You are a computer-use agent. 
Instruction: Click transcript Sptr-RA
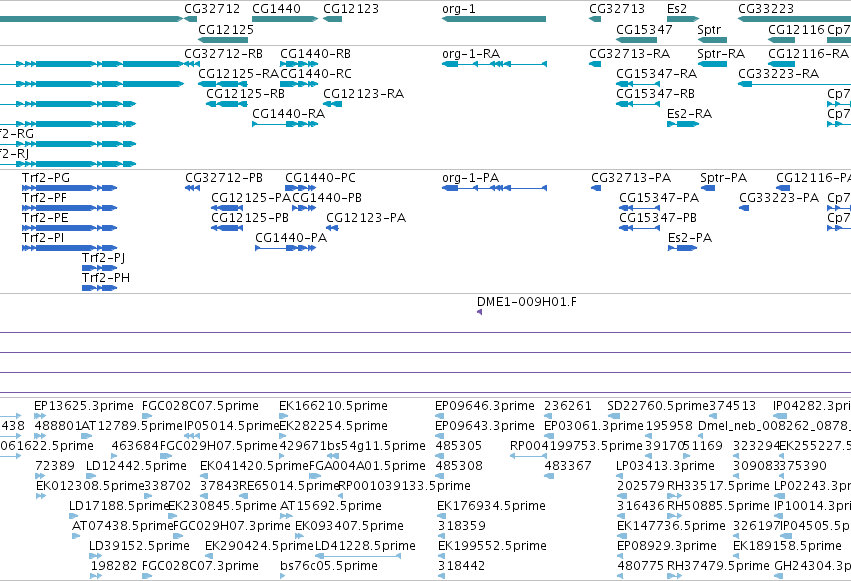712,64
